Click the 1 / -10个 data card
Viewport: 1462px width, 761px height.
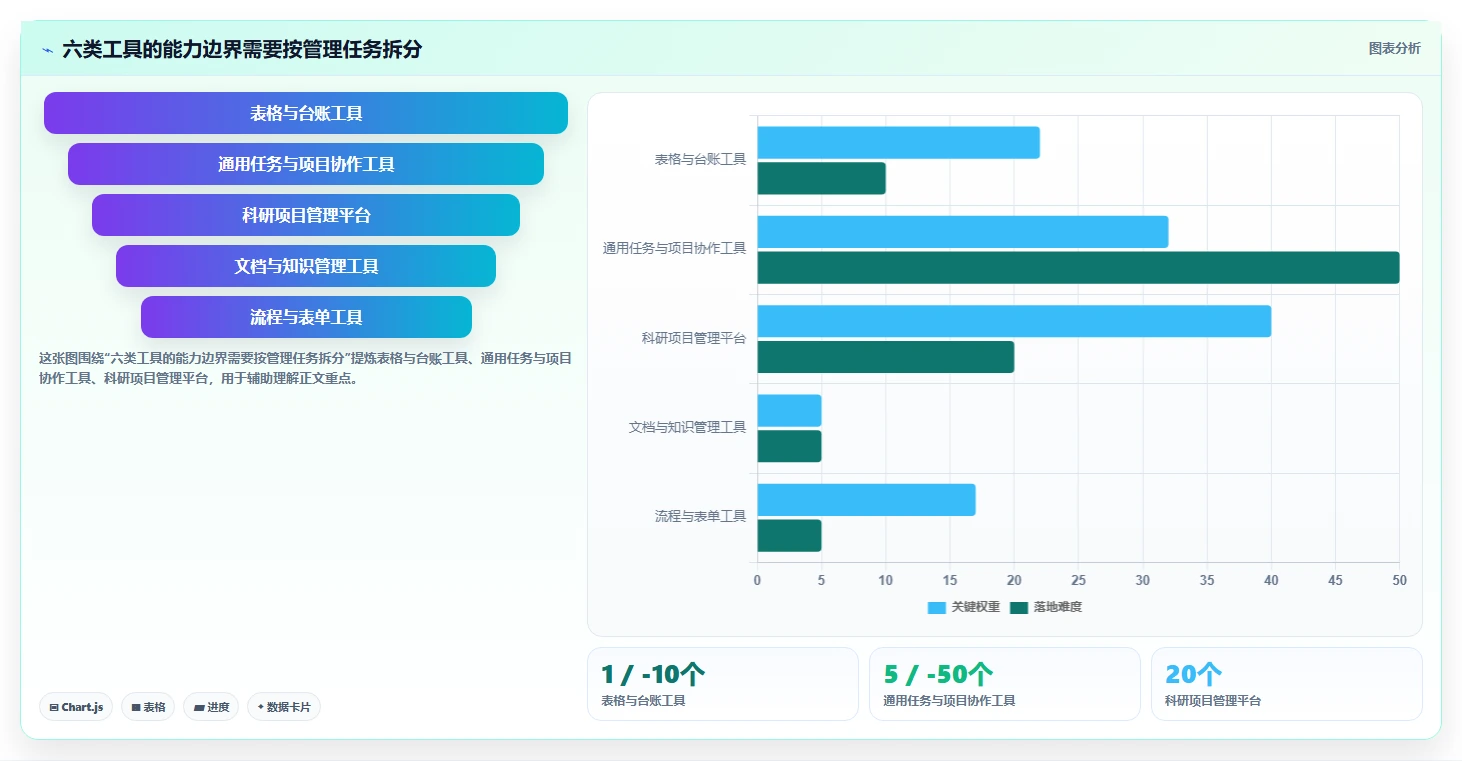pyautogui.click(x=723, y=684)
